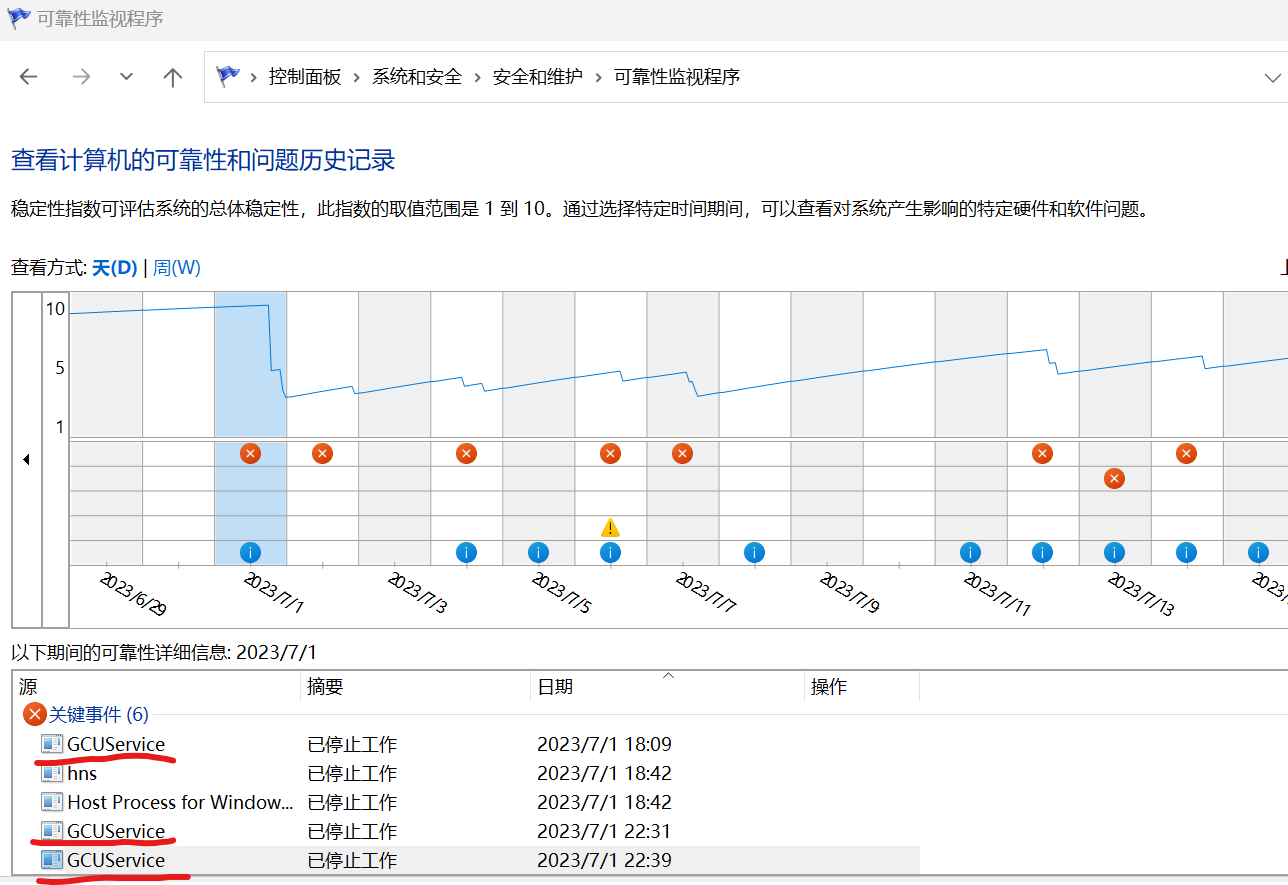Click date cell 2023/7/1 18:09
Screen dimensions: 1288x885
pyautogui.click(x=604, y=744)
